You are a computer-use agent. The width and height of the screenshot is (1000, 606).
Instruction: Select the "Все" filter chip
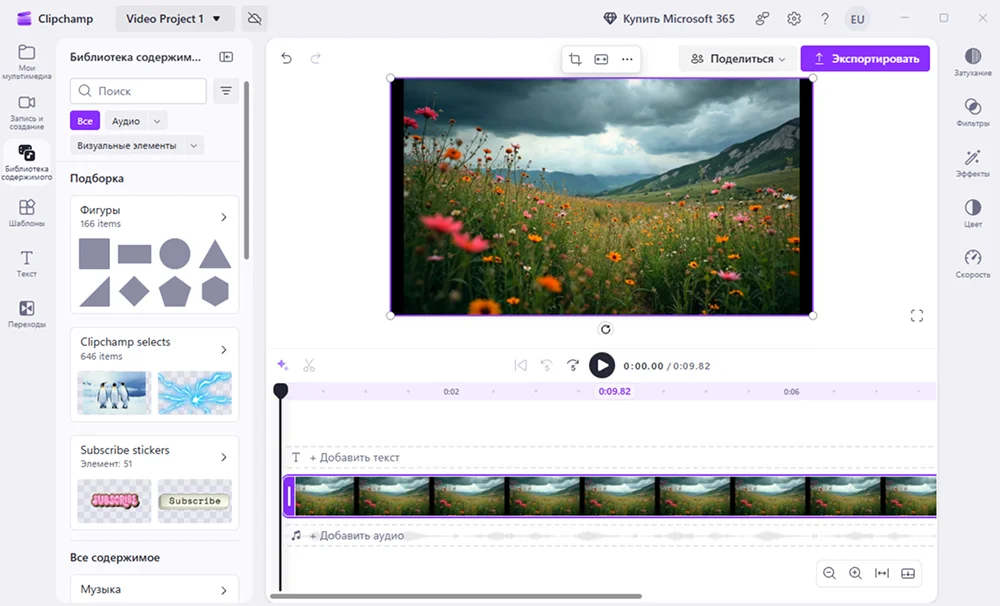point(85,121)
